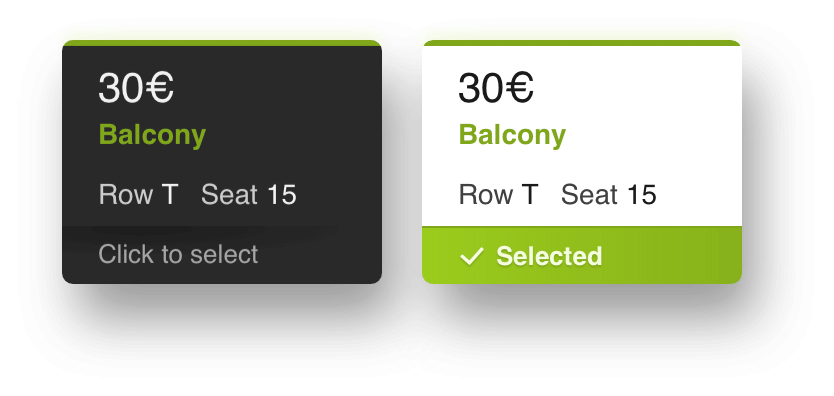The width and height of the screenshot is (834, 396).
Task: Click the green Balcony label on white card
Action: click(x=512, y=135)
